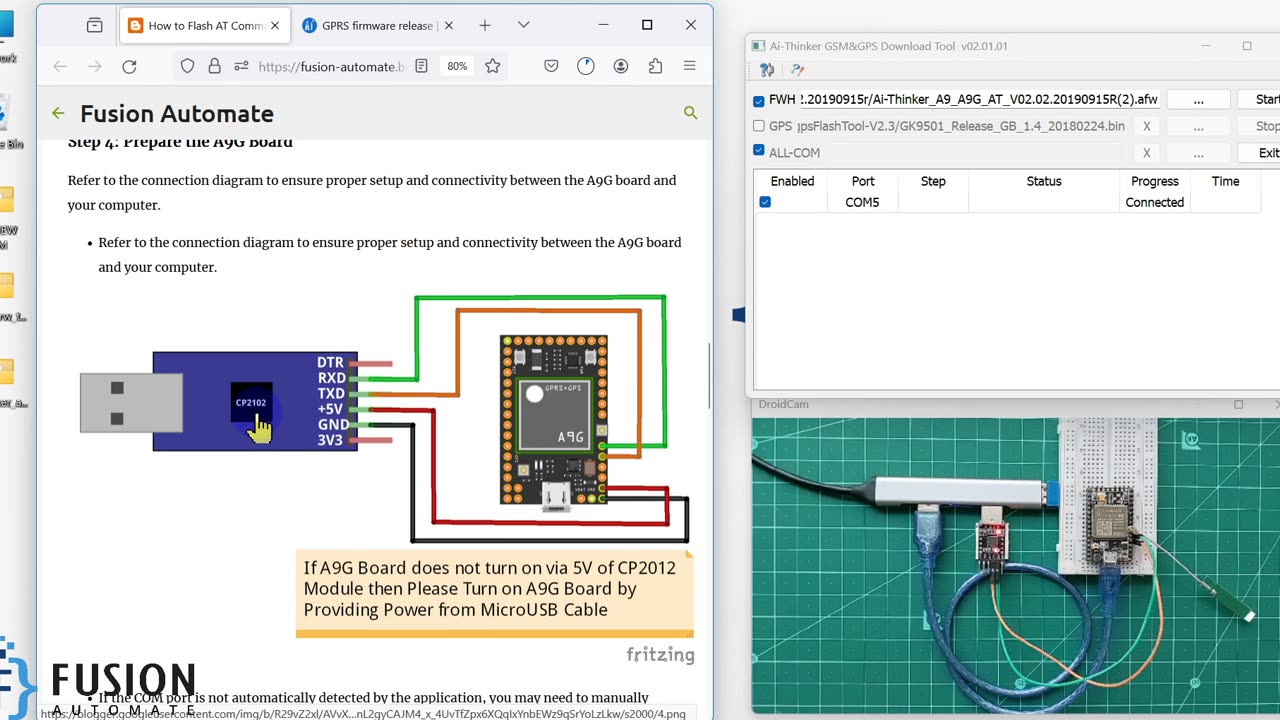Open Firefox account menu

coord(621,66)
